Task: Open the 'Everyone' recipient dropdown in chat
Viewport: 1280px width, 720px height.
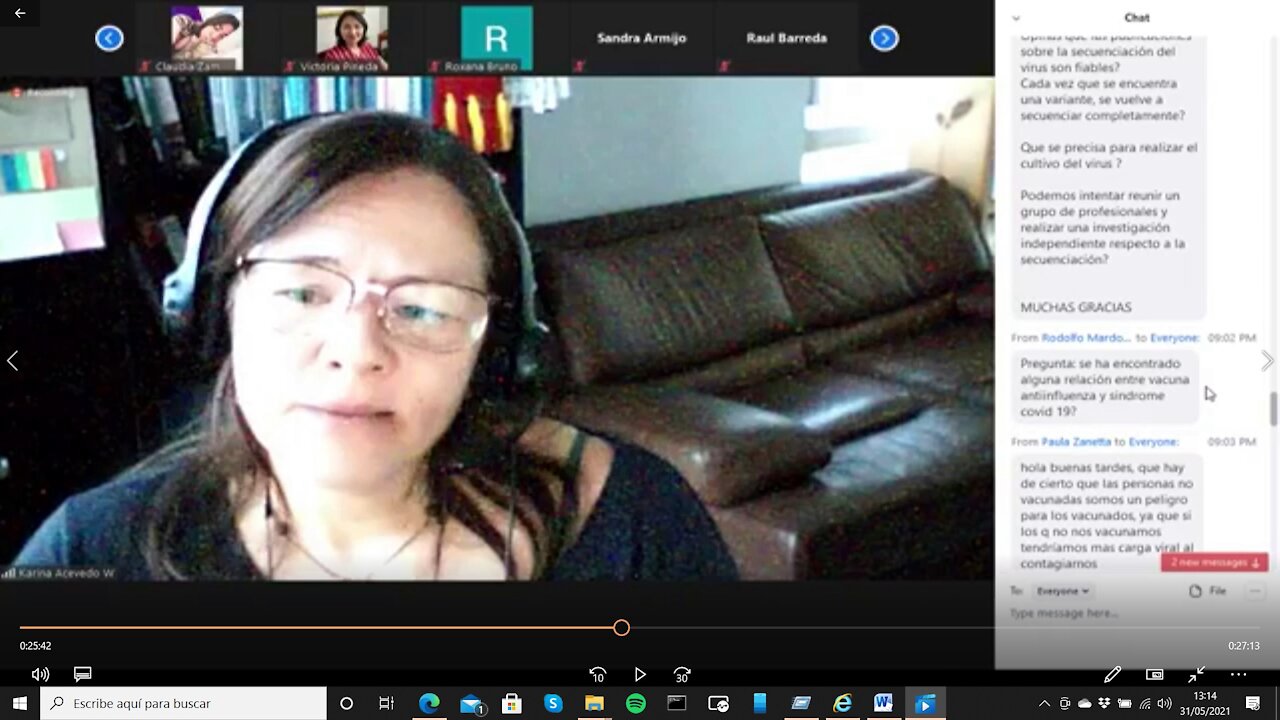Action: [x=1062, y=591]
